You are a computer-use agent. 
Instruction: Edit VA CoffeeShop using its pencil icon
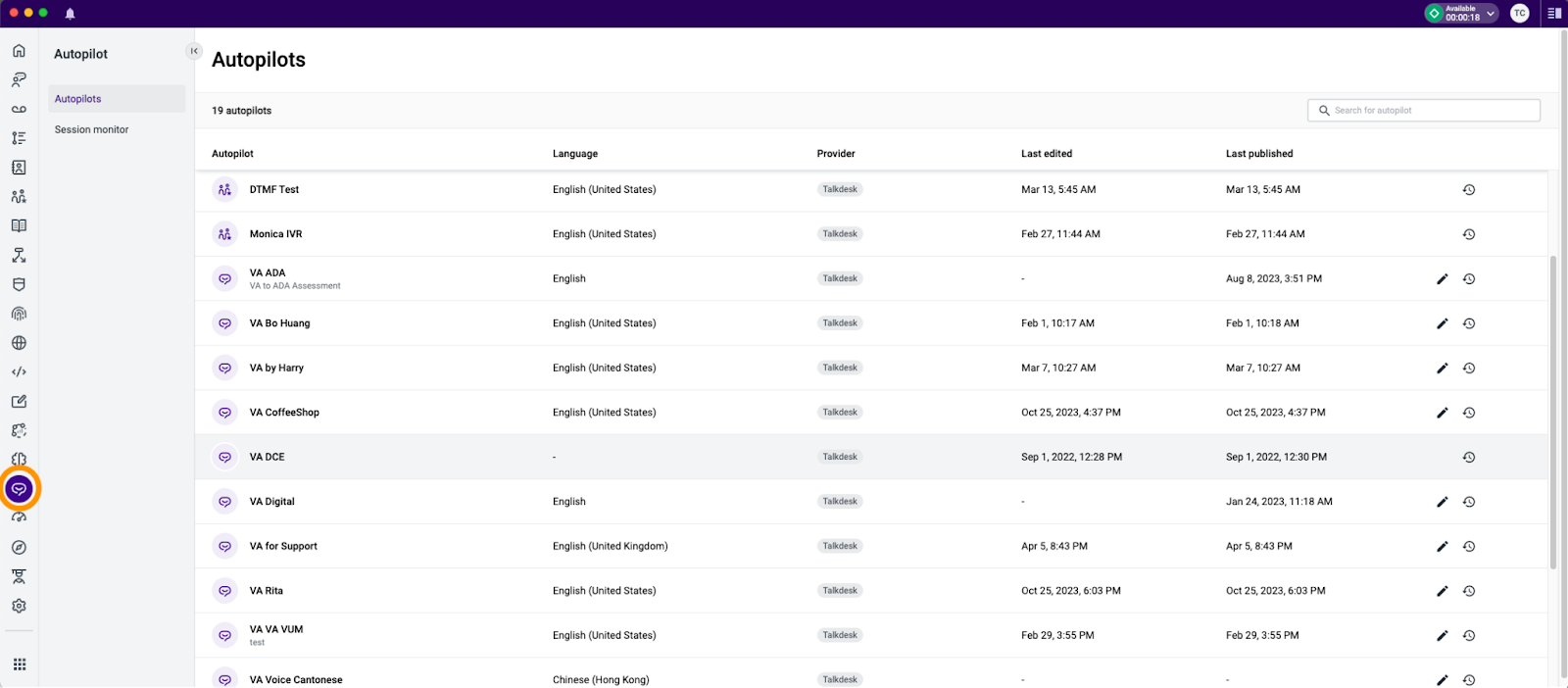point(1442,413)
